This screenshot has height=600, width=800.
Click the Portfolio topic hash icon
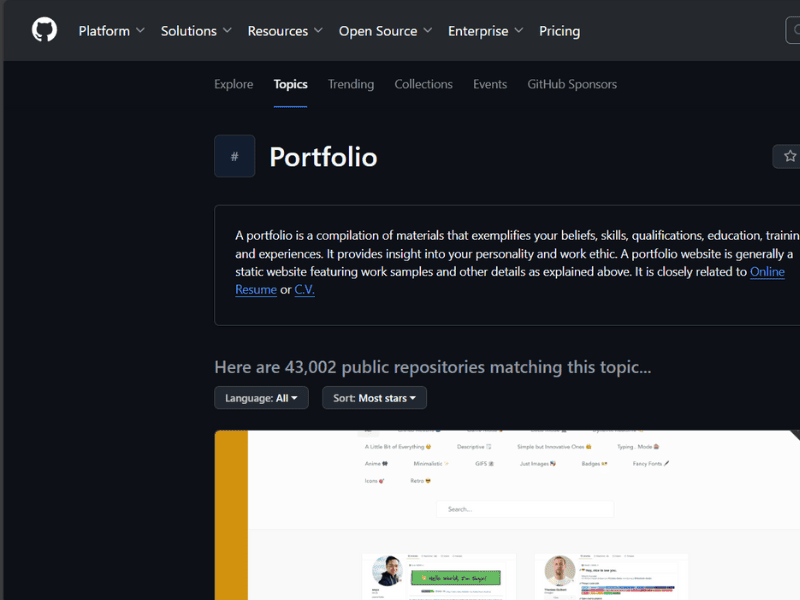coord(234,156)
